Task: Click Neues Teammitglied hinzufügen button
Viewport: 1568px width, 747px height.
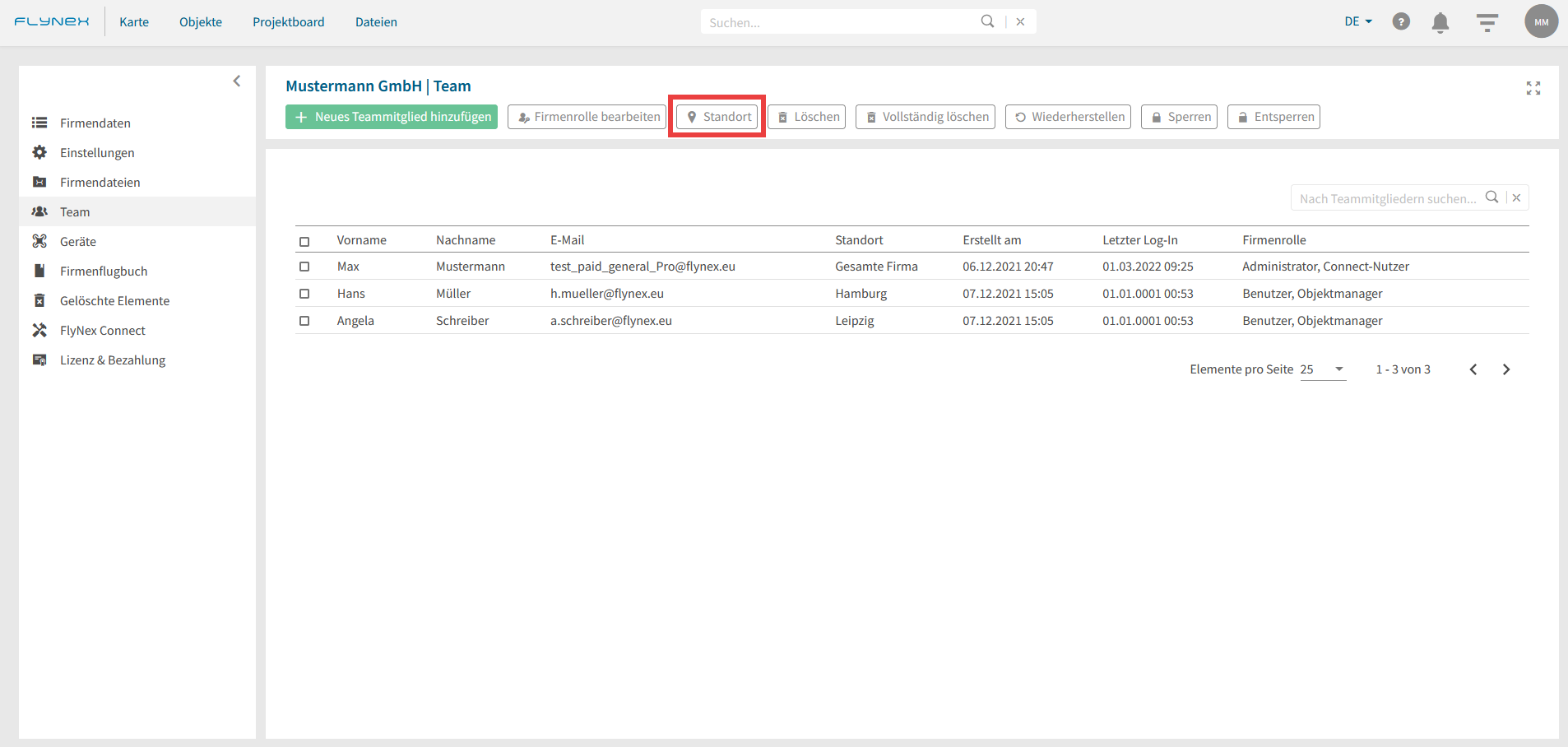Action: pyautogui.click(x=392, y=117)
